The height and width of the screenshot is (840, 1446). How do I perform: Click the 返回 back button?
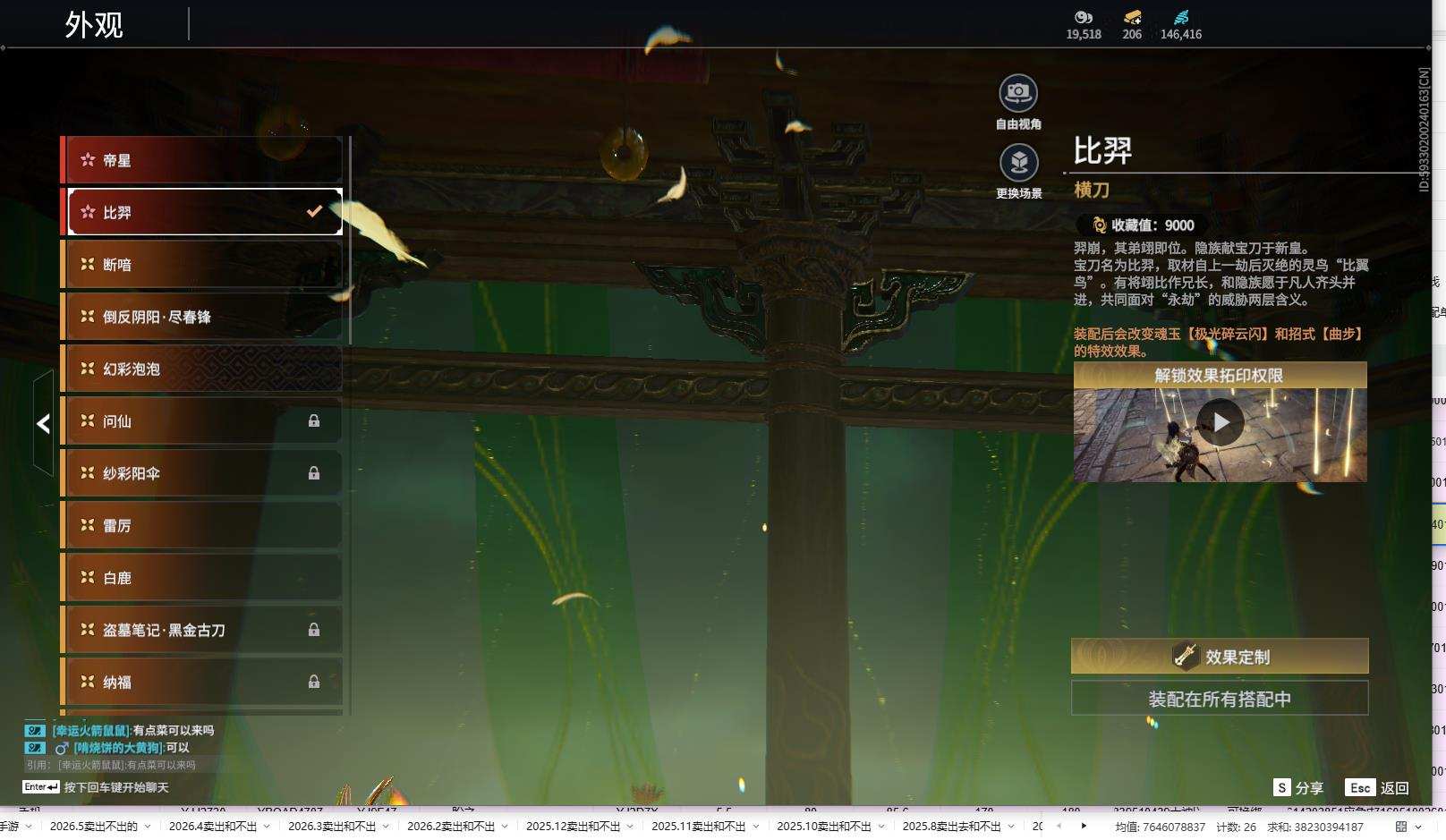[x=1395, y=788]
